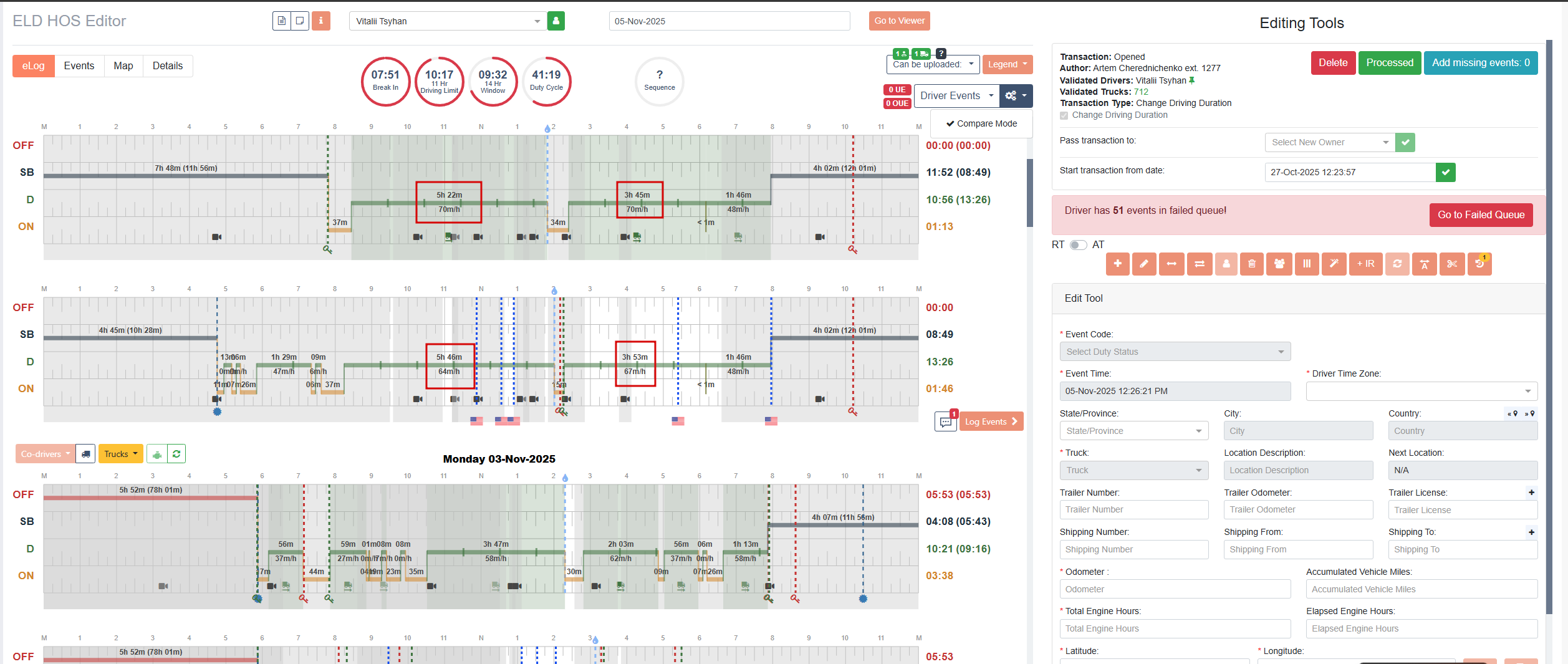
Task: Click the green truck count badge
Action: click(x=921, y=54)
